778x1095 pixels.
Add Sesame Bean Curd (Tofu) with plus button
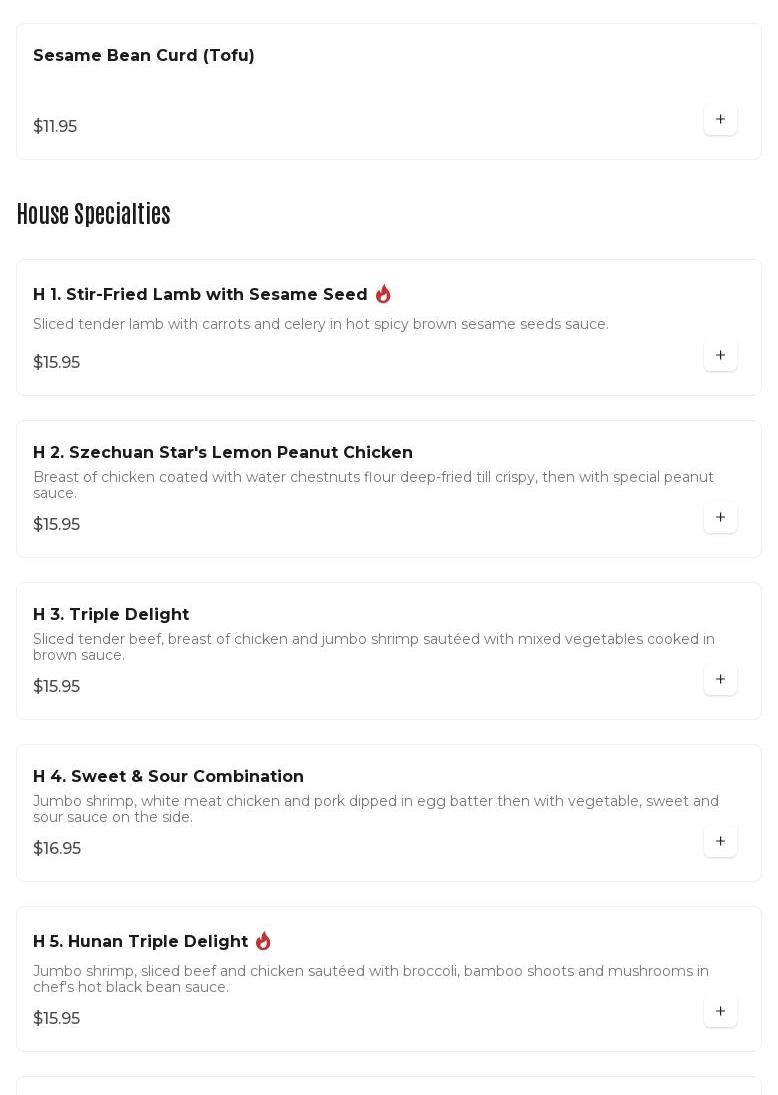coord(720,119)
